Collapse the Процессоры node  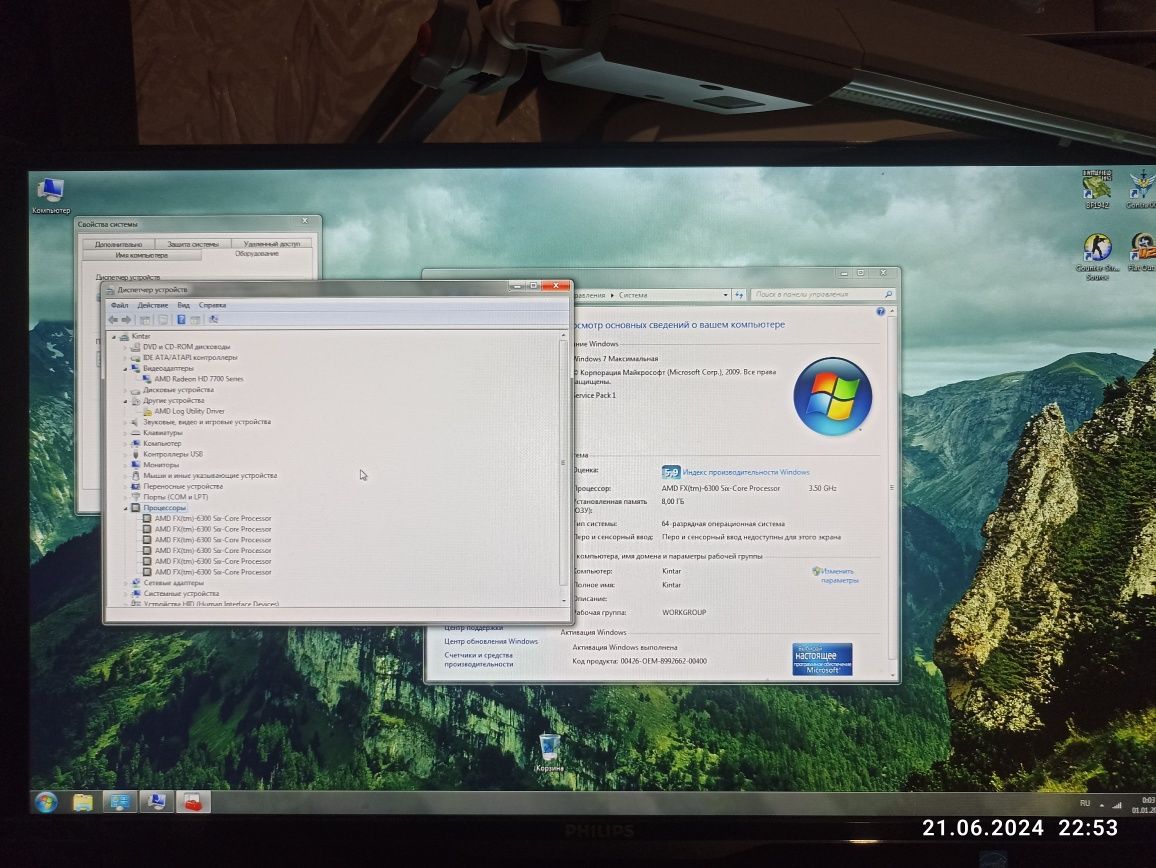125,508
